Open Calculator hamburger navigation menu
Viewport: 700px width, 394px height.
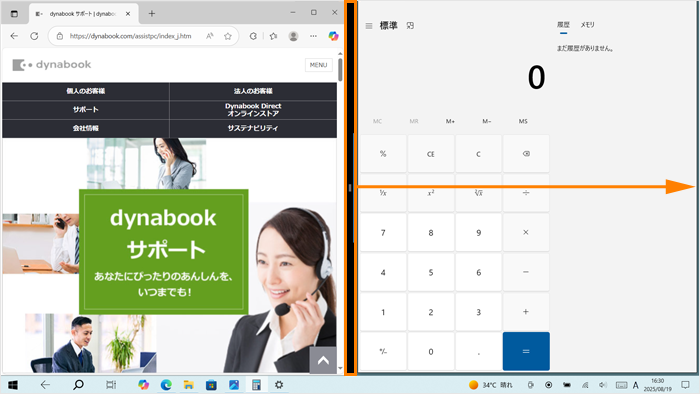click(369, 26)
